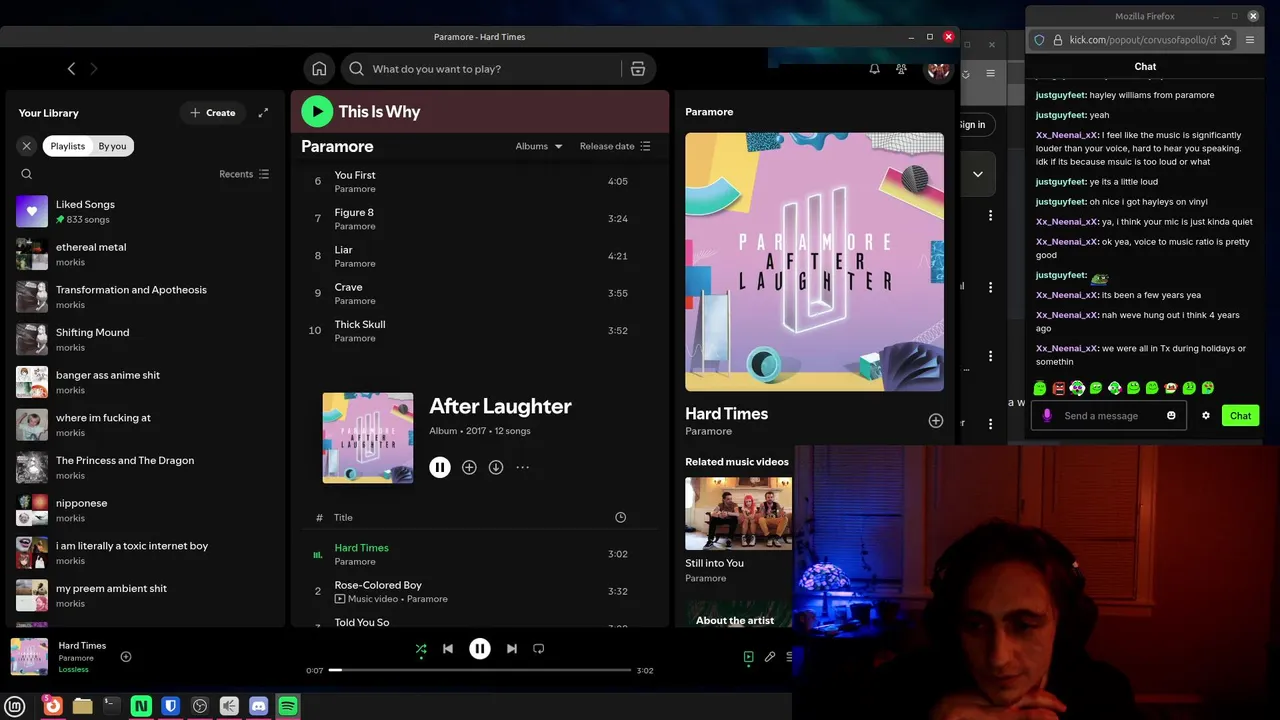
Task: Download the After Laughter album
Action: pos(496,467)
